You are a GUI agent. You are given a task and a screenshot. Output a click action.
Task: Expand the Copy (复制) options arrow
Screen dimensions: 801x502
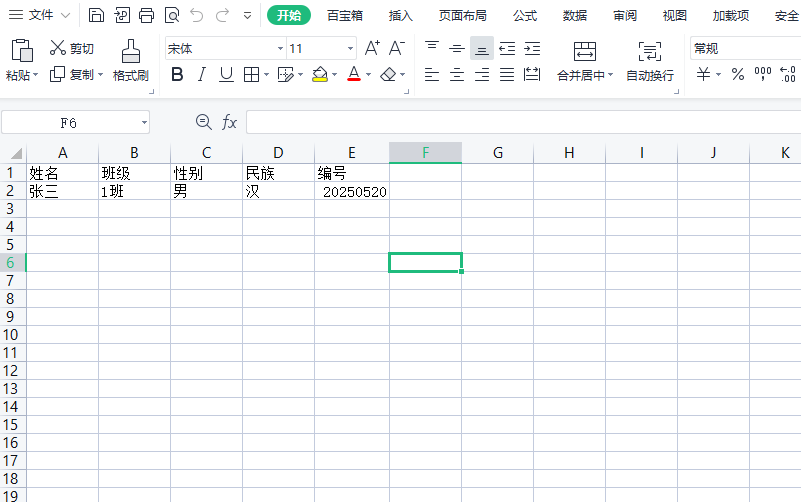click(100, 75)
